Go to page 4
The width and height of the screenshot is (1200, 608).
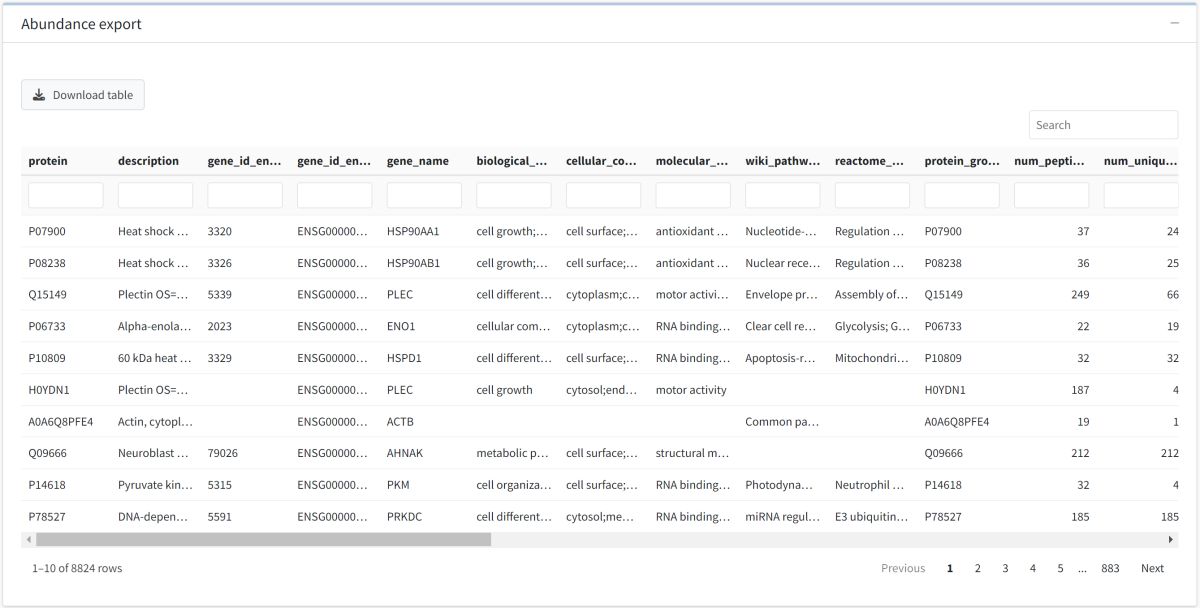tap(1032, 568)
